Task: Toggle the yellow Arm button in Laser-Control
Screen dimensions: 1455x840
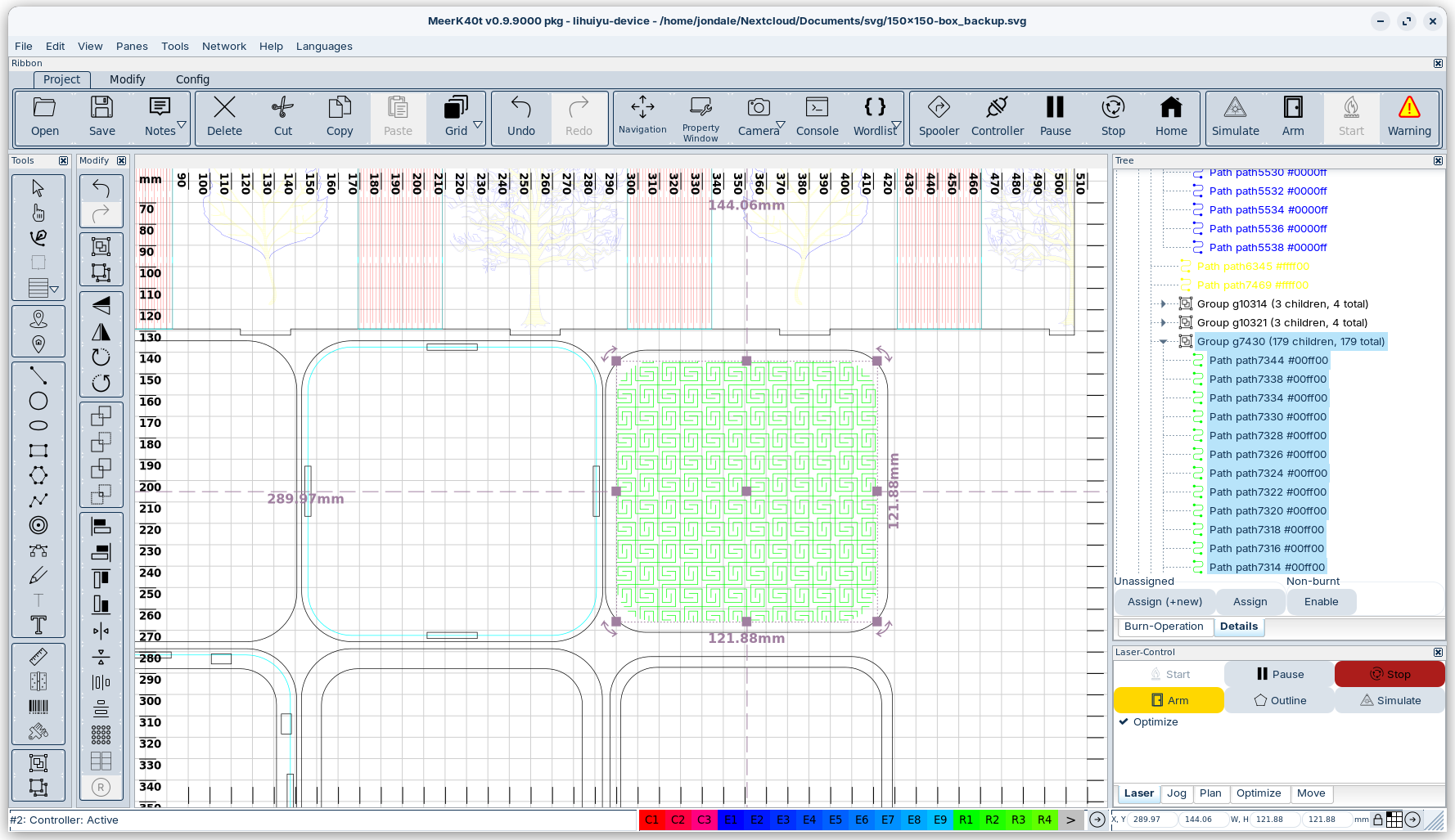Action: [x=1169, y=700]
